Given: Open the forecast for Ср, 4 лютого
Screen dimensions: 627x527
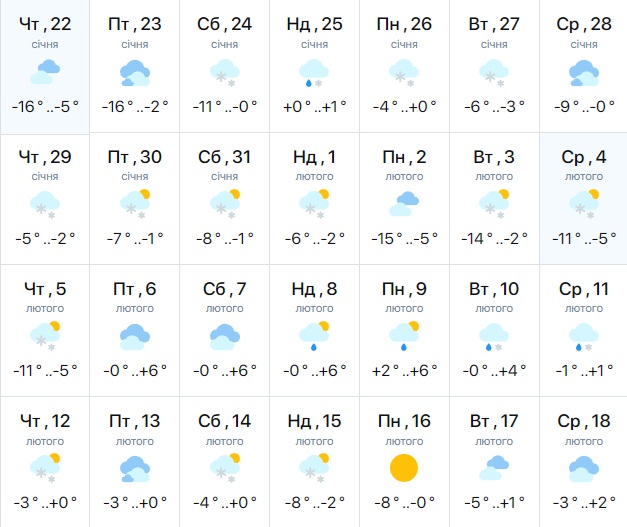Looking at the screenshot, I should pyautogui.click(x=583, y=156).
